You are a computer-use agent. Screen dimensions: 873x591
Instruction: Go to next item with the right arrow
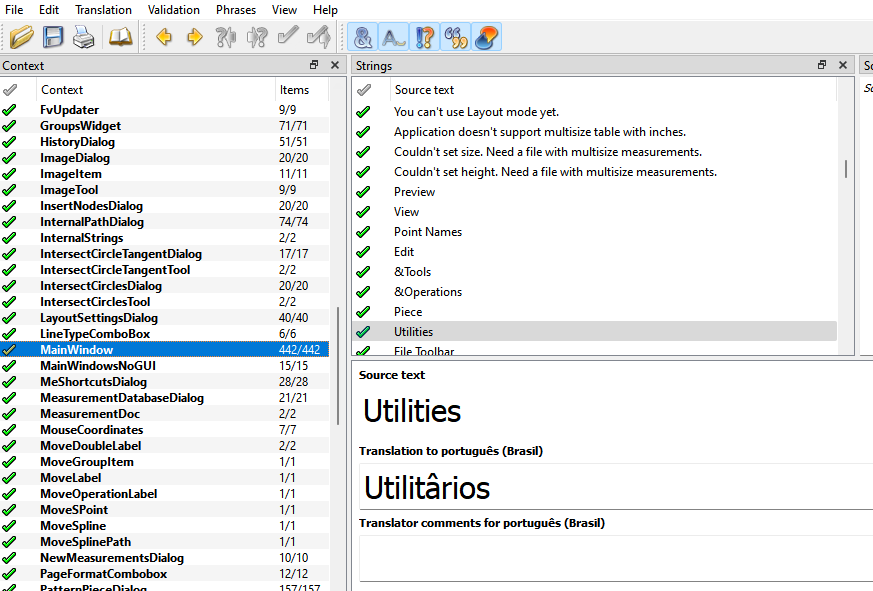coord(195,38)
